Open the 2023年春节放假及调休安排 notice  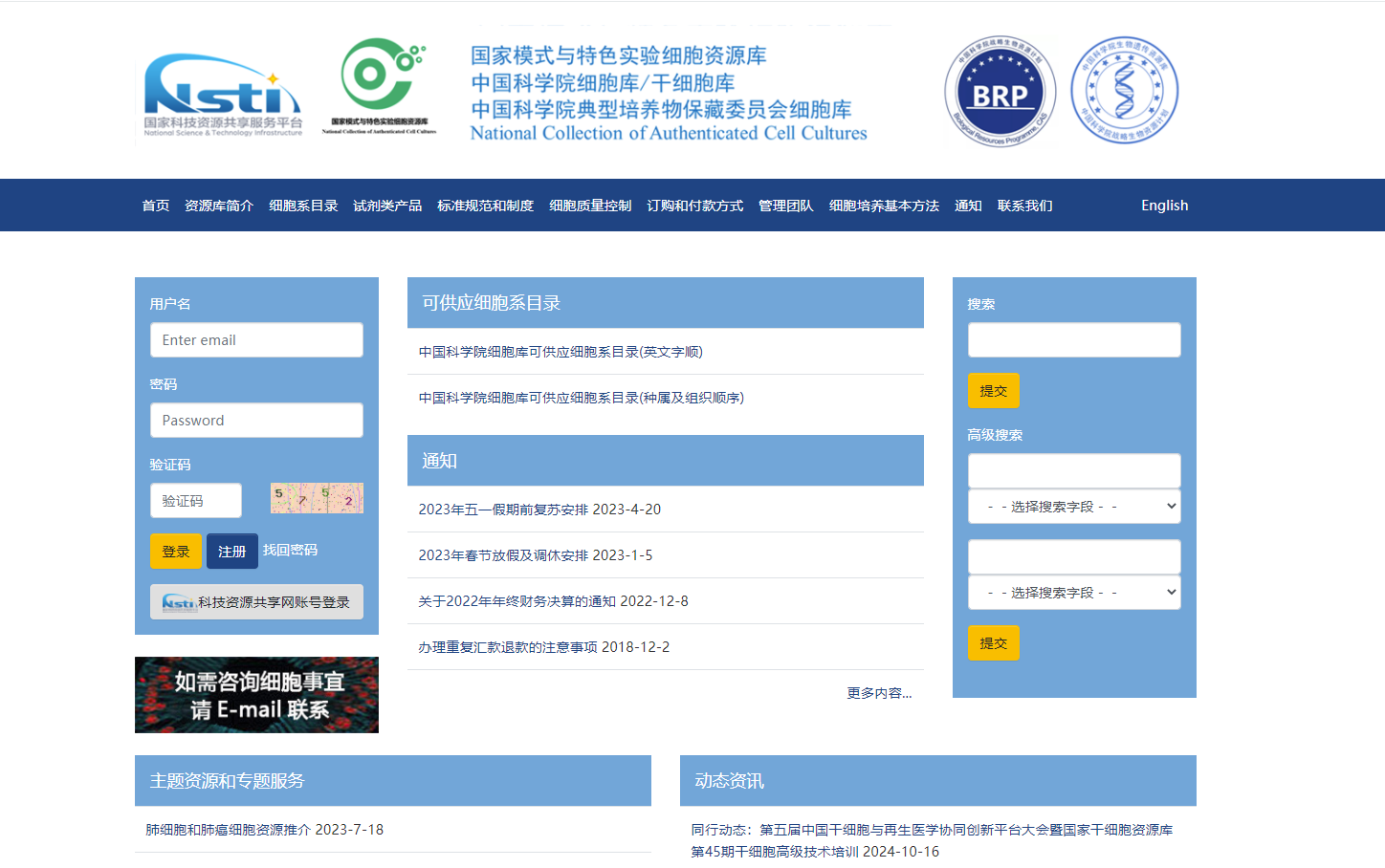pyautogui.click(x=535, y=555)
